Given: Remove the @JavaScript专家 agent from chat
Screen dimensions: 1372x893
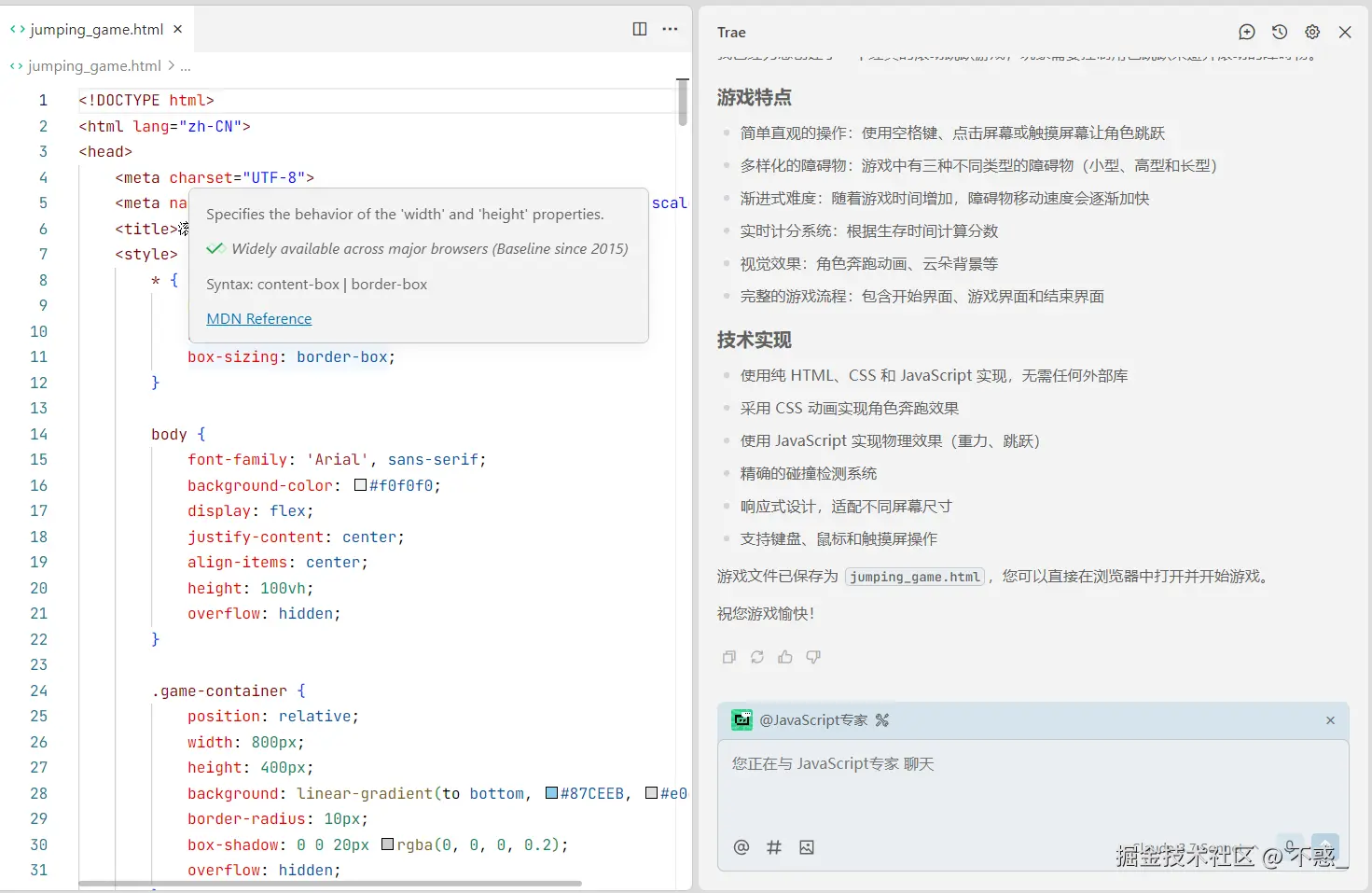Looking at the screenshot, I should pos(1330,720).
